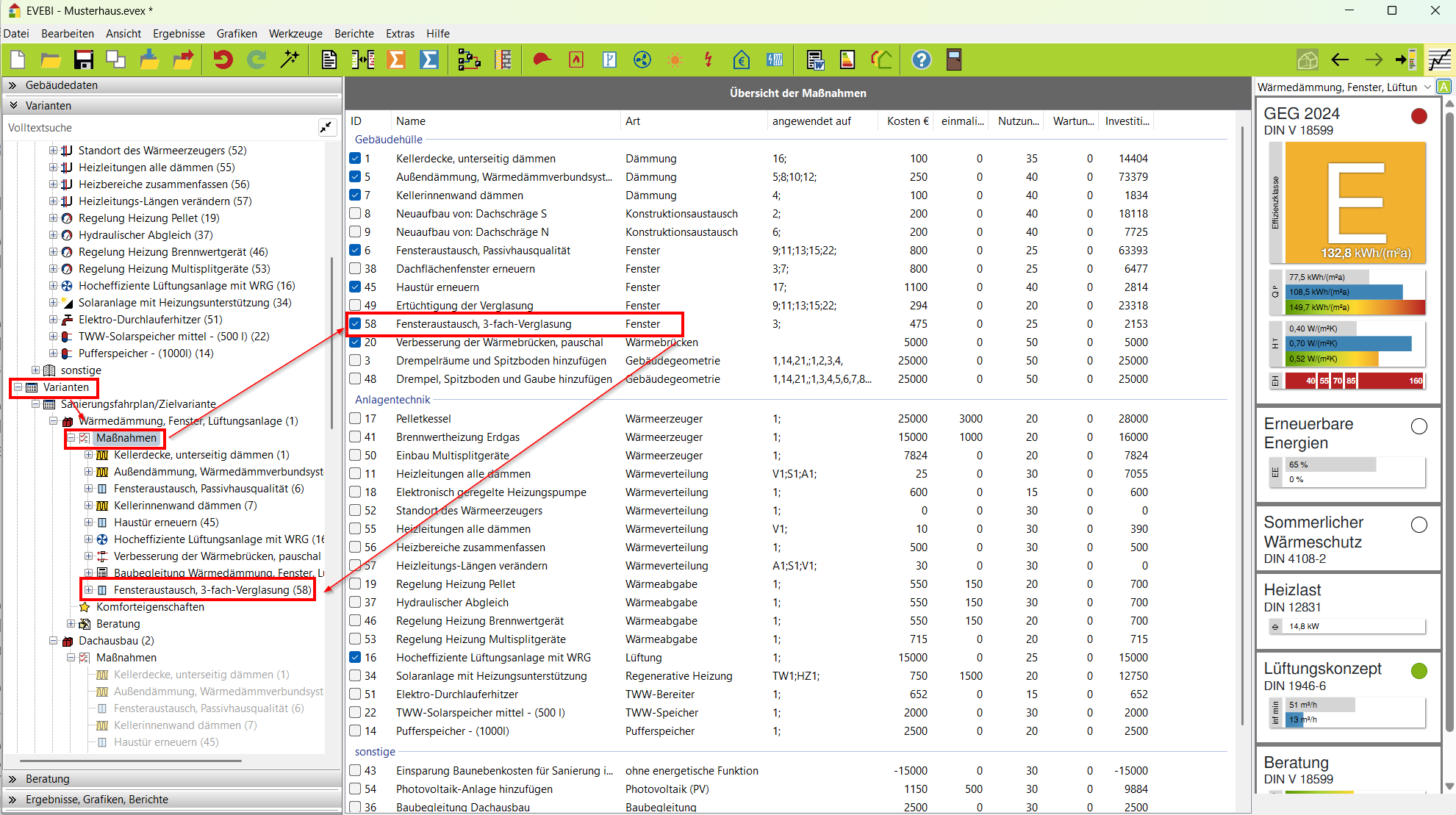Image resolution: width=1456 pixels, height=815 pixels.
Task: Expand the Gebäudedaten panel section
Action: pos(13,85)
